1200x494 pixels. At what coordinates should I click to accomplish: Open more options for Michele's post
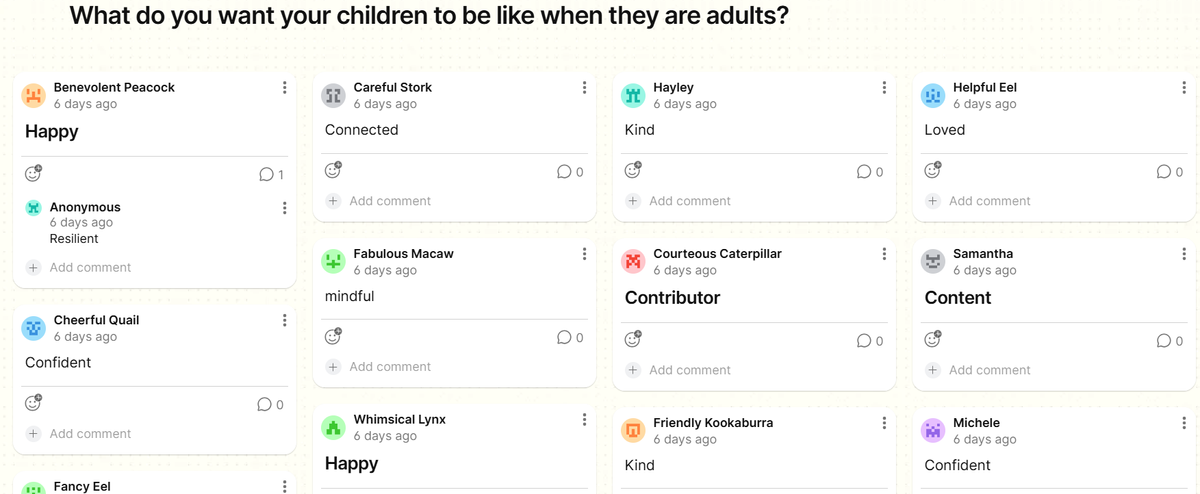tap(1184, 424)
